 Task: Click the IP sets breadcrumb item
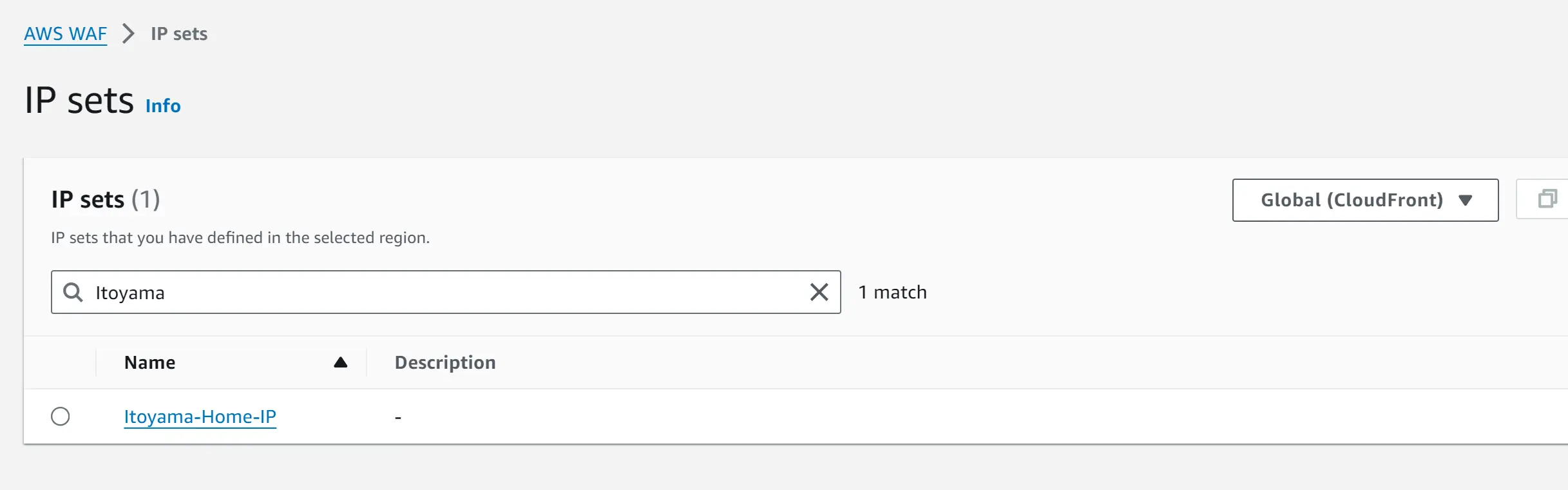point(179,34)
